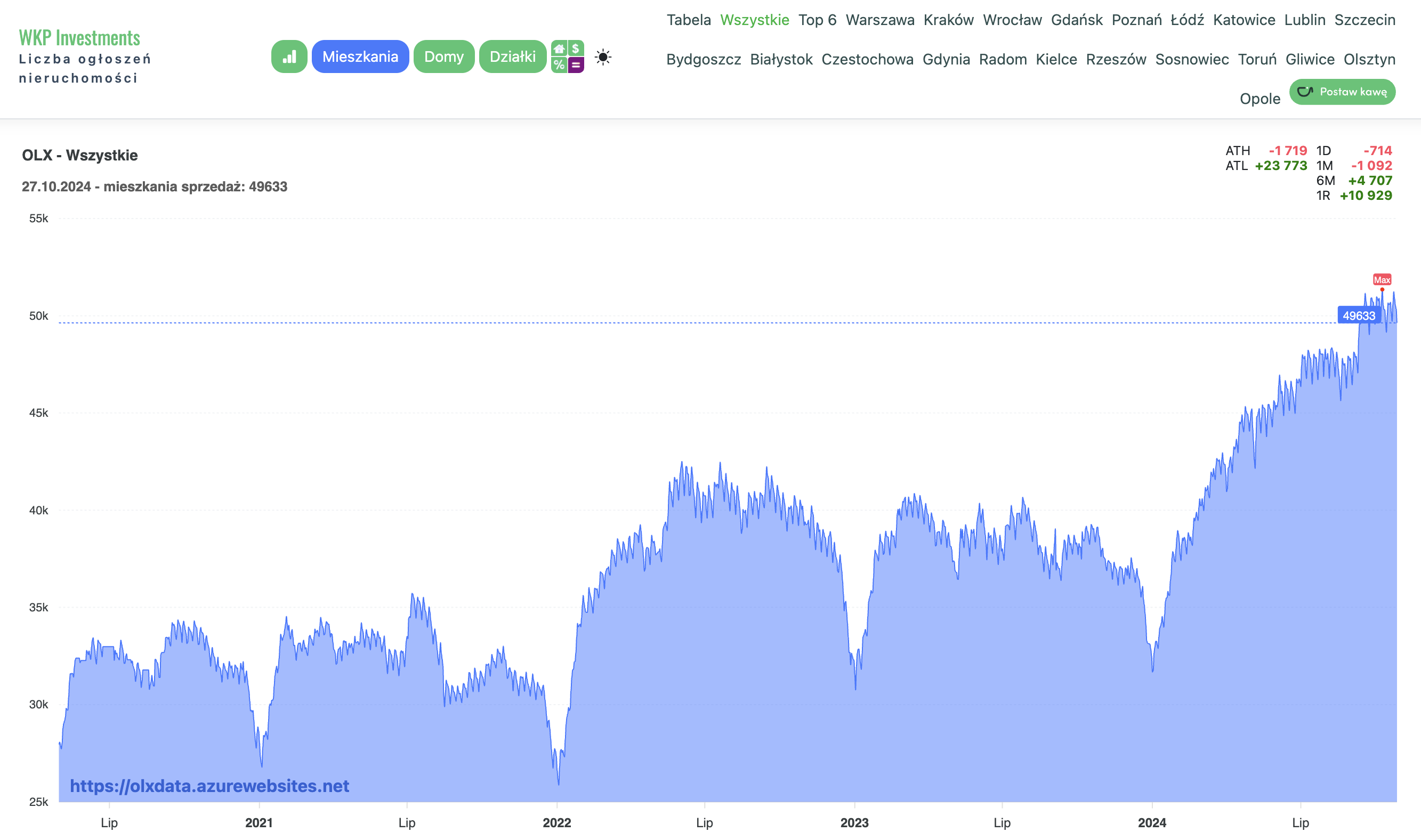Image resolution: width=1421 pixels, height=840 pixels.
Task: Click the bar chart icon button
Action: click(x=289, y=56)
